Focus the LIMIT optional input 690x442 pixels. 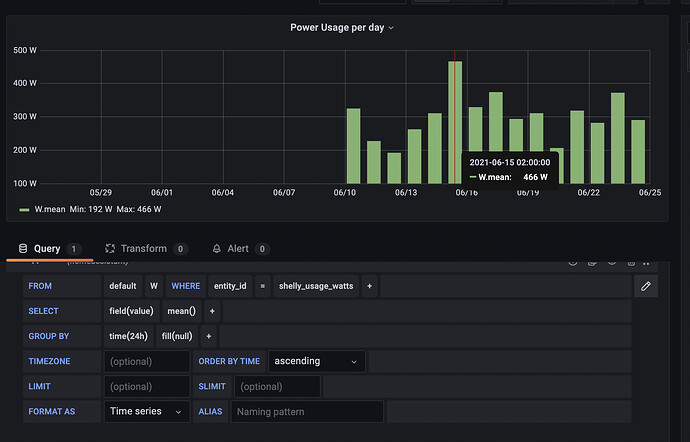(147, 387)
